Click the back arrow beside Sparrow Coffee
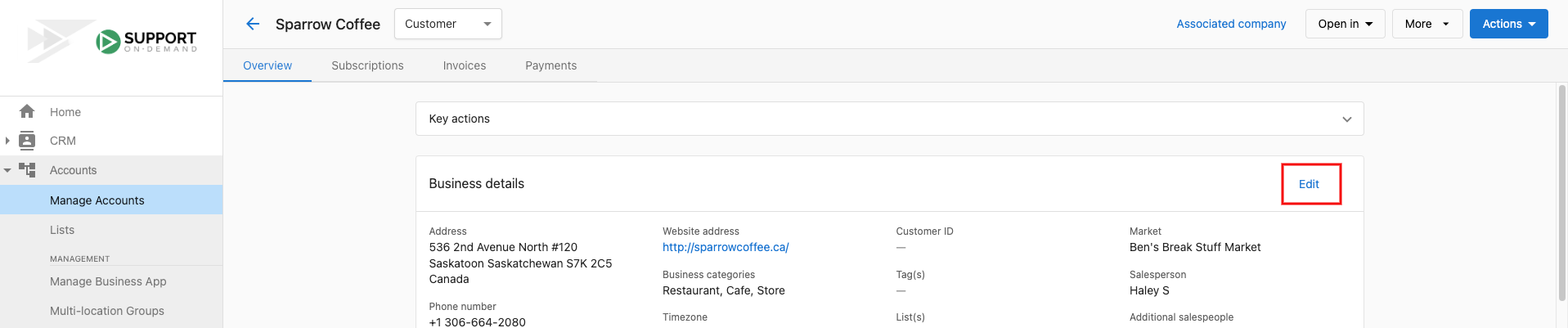Image resolution: width=1568 pixels, height=328 pixels. pyautogui.click(x=253, y=24)
